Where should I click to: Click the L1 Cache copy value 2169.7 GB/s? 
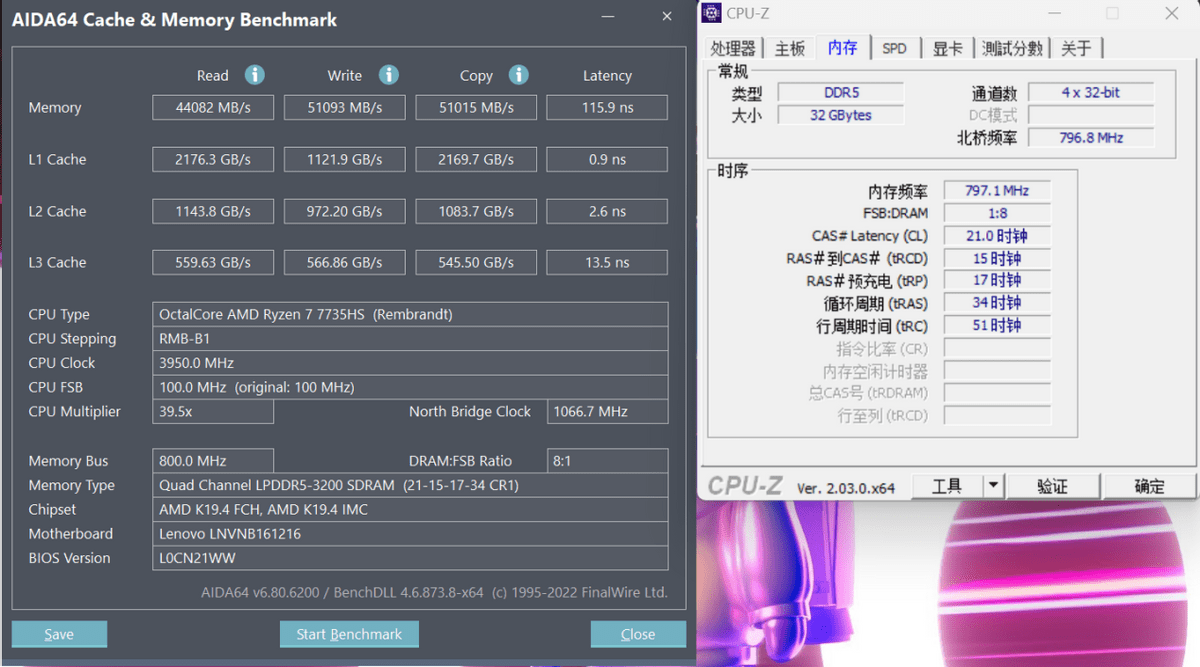point(476,159)
